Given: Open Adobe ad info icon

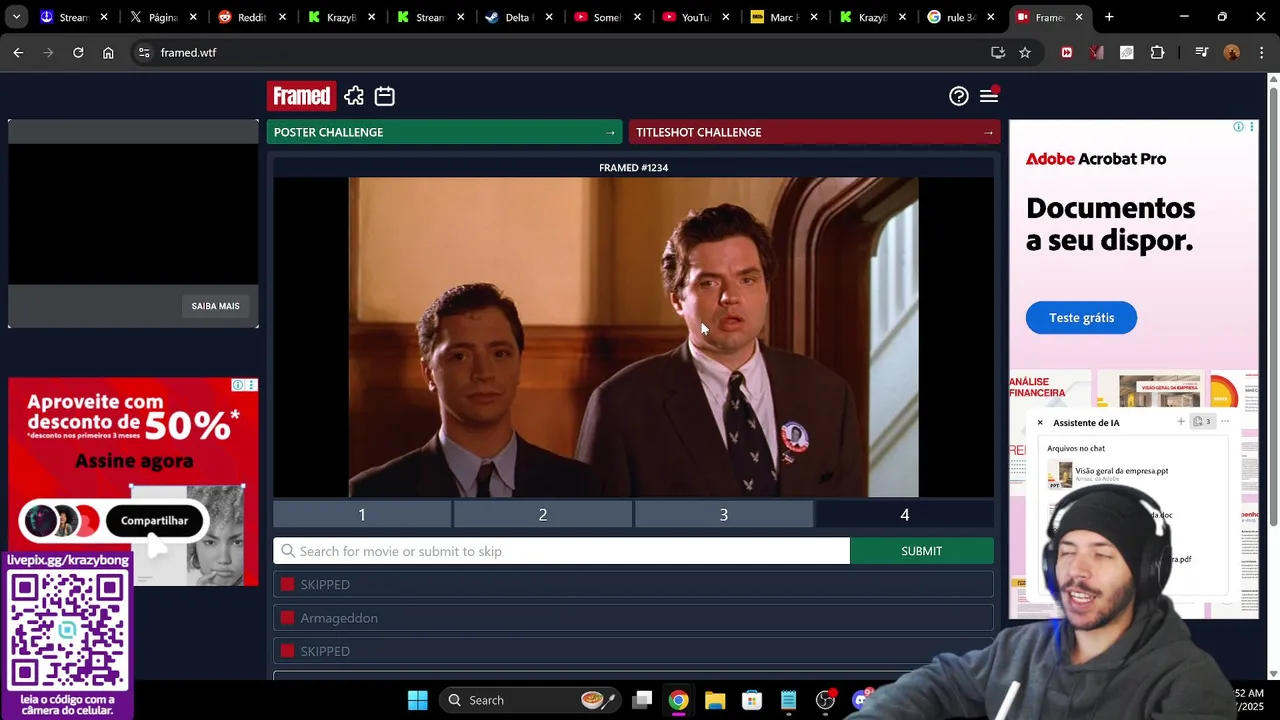Looking at the screenshot, I should [x=1238, y=127].
